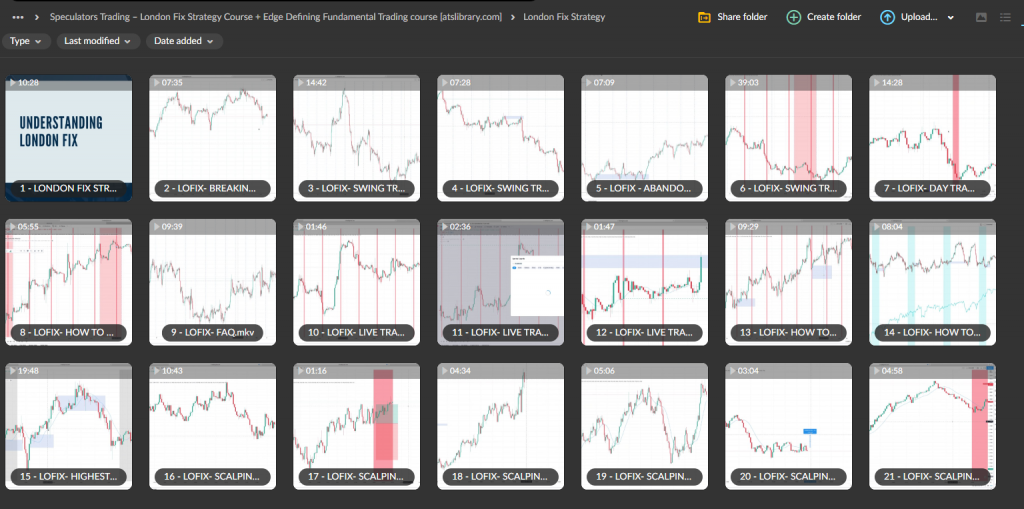Viewport: 1024px width, 509px height.
Task: Open video 10 - LOFIX- LIVE TRA thumbnail
Action: 357,282
